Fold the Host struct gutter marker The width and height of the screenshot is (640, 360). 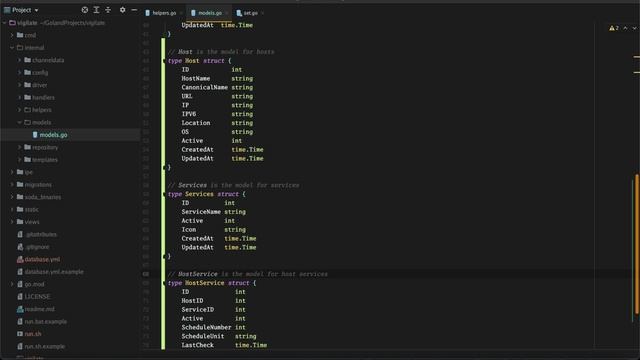tap(165, 61)
